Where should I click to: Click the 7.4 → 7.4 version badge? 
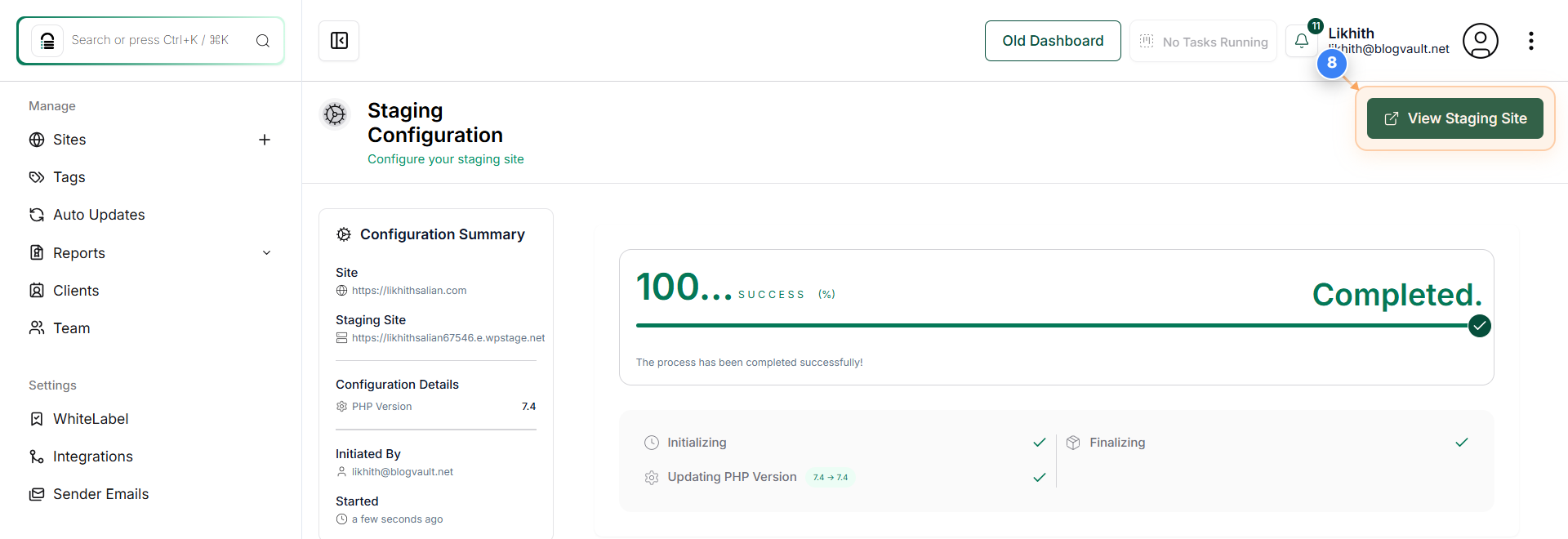(831, 478)
